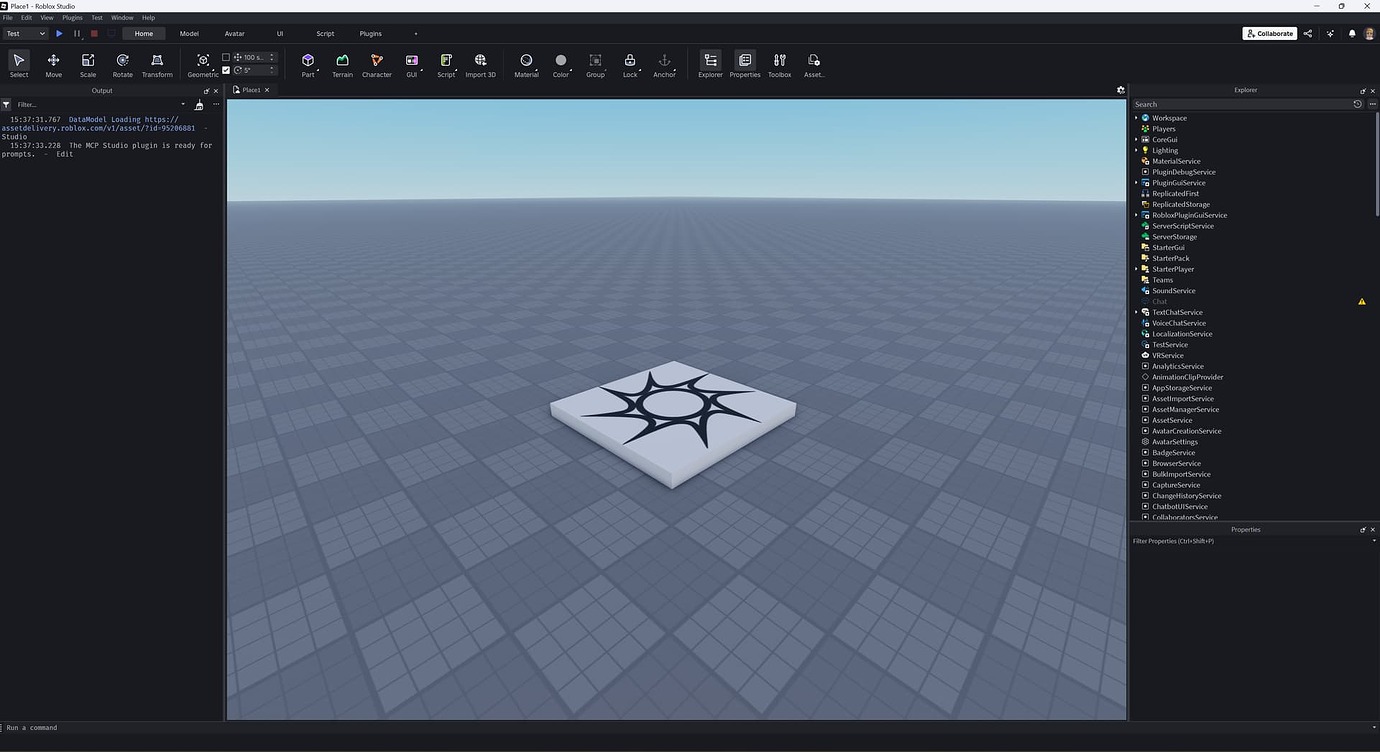Open the GUI insert tool

411,65
